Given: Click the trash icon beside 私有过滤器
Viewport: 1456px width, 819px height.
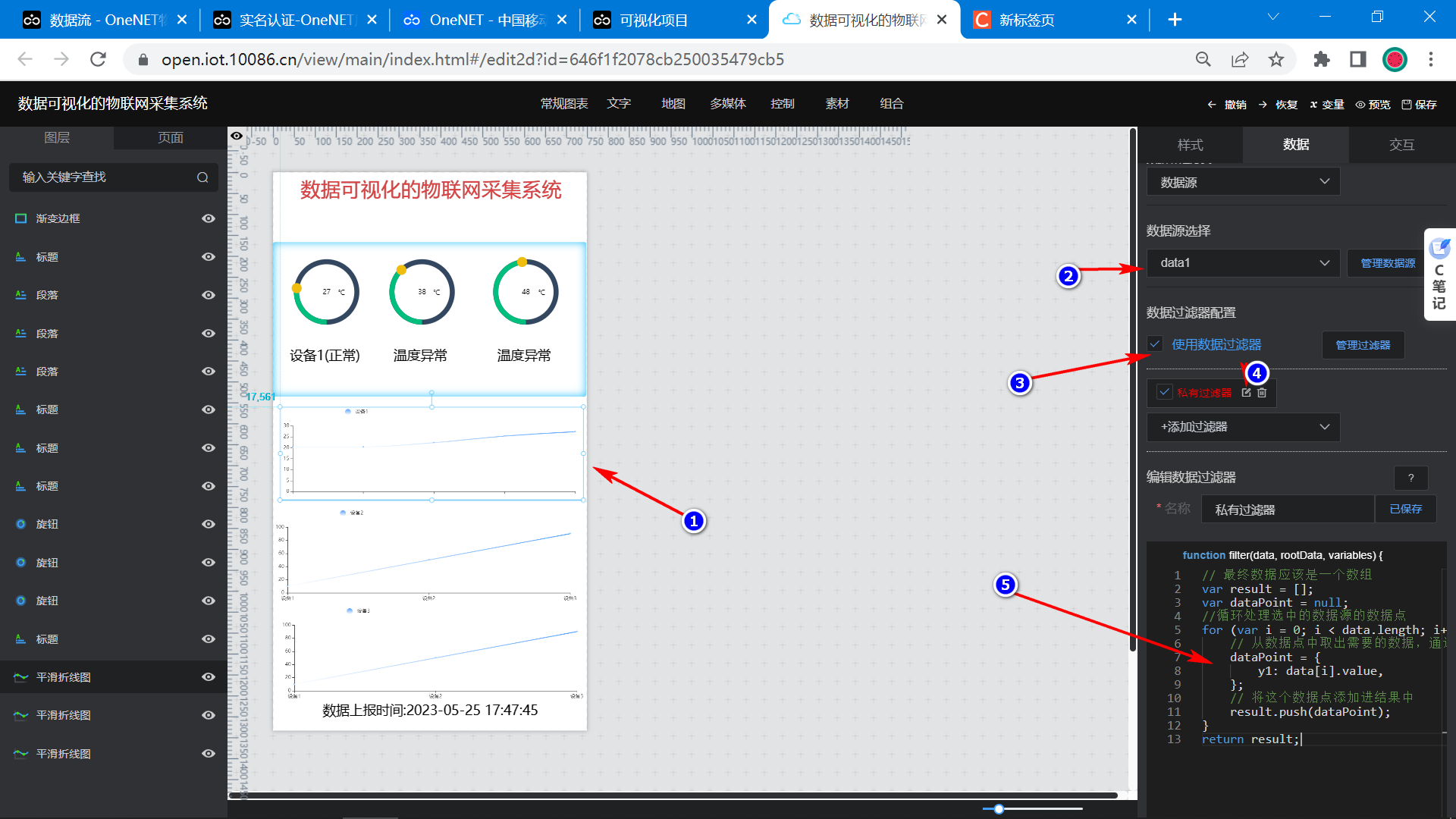Looking at the screenshot, I should (1262, 393).
